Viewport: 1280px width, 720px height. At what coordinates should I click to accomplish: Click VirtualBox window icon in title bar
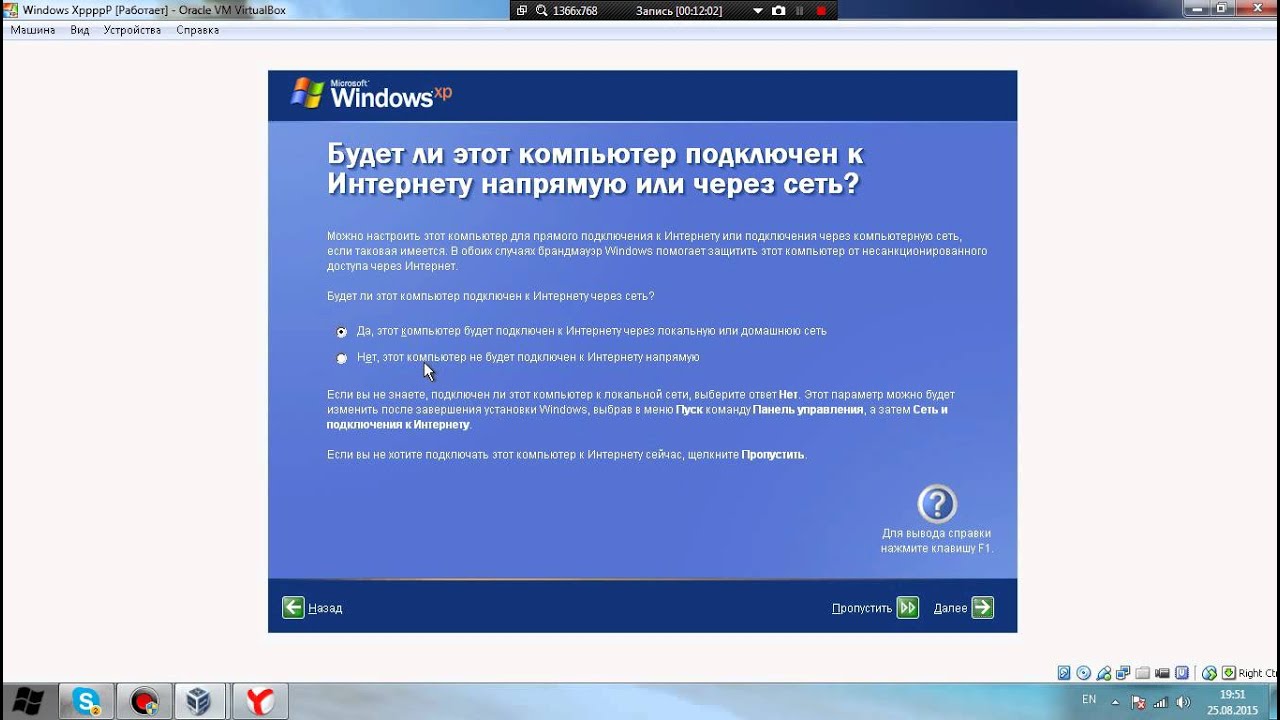(11, 10)
